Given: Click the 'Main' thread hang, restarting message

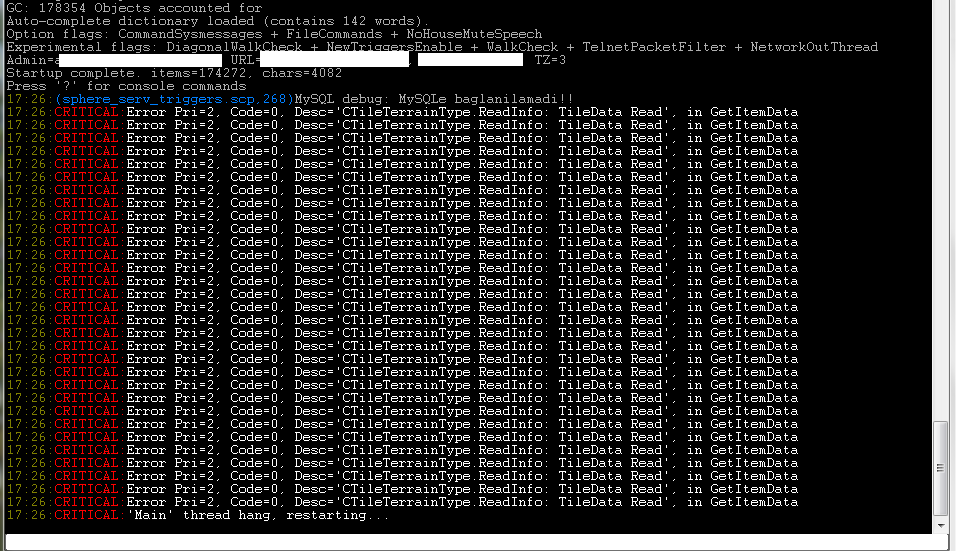Looking at the screenshot, I should [x=258, y=515].
